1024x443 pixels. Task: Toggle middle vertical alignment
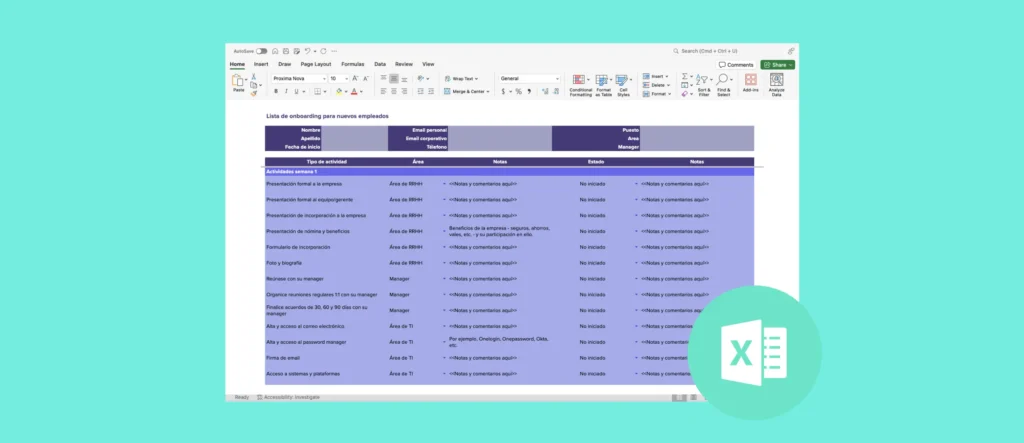tap(394, 78)
